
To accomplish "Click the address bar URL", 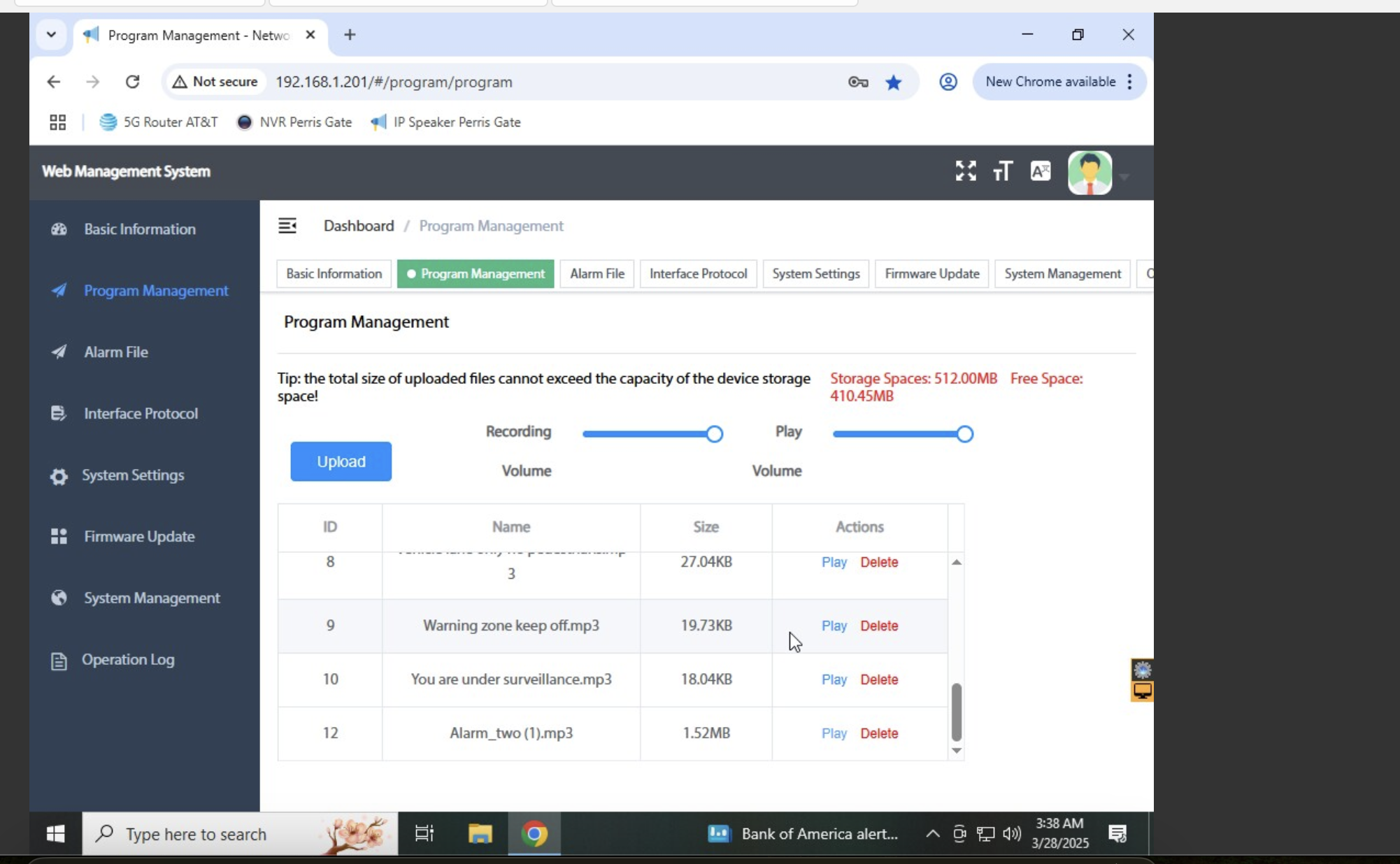I will (x=394, y=82).
